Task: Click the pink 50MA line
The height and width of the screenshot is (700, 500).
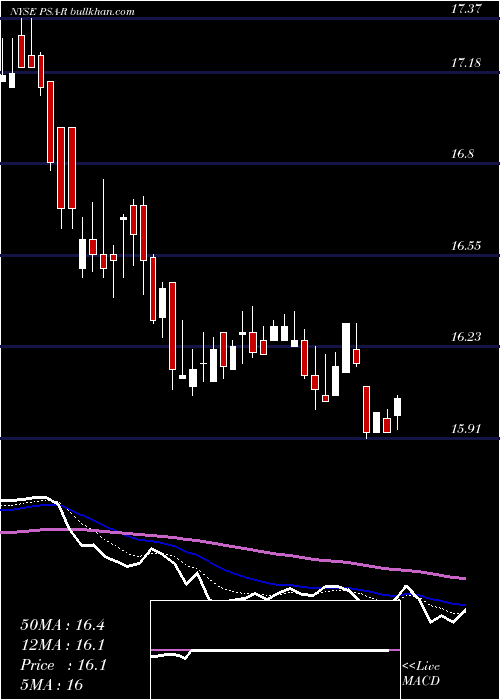Action: tap(232, 546)
